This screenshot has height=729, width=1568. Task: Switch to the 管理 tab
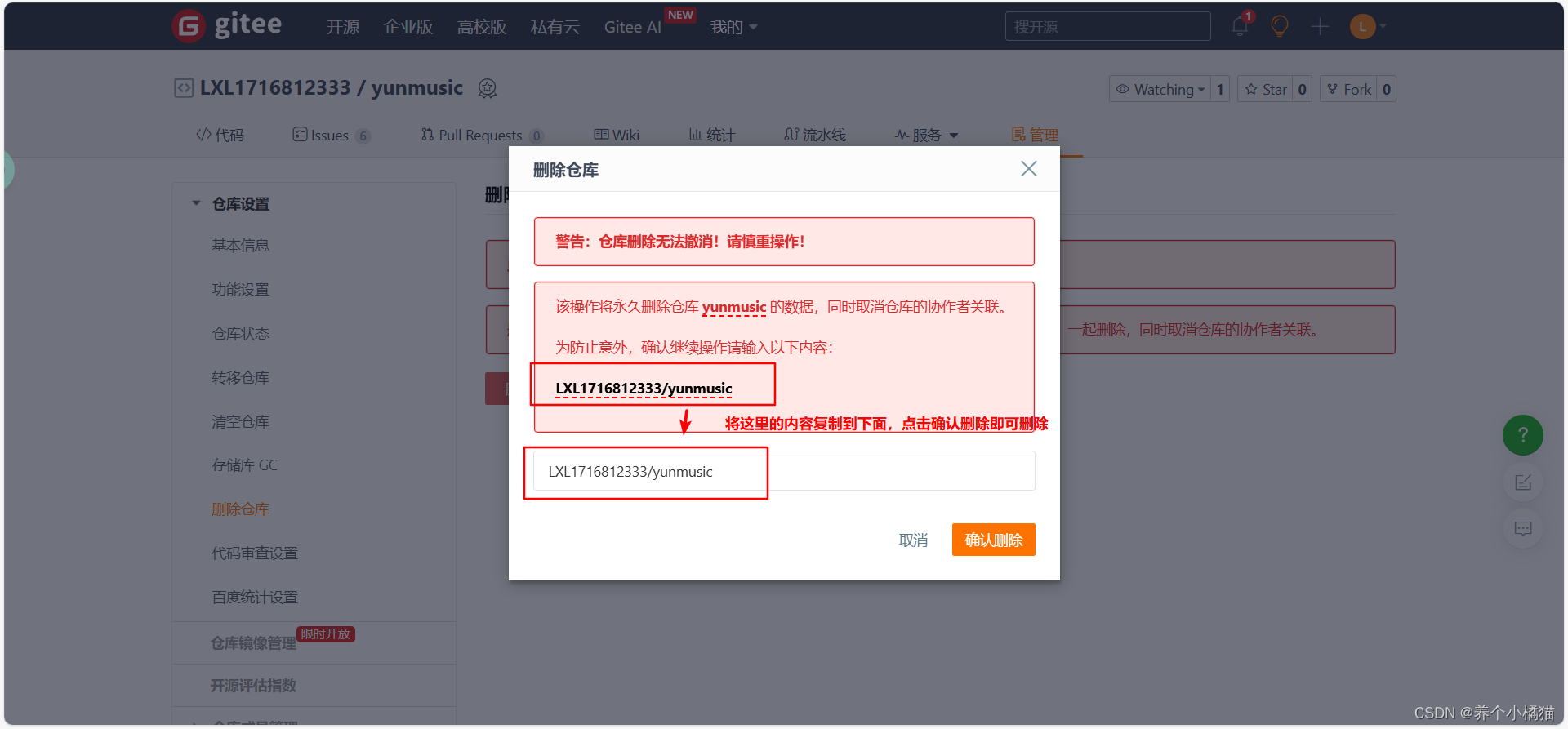pos(1035,135)
